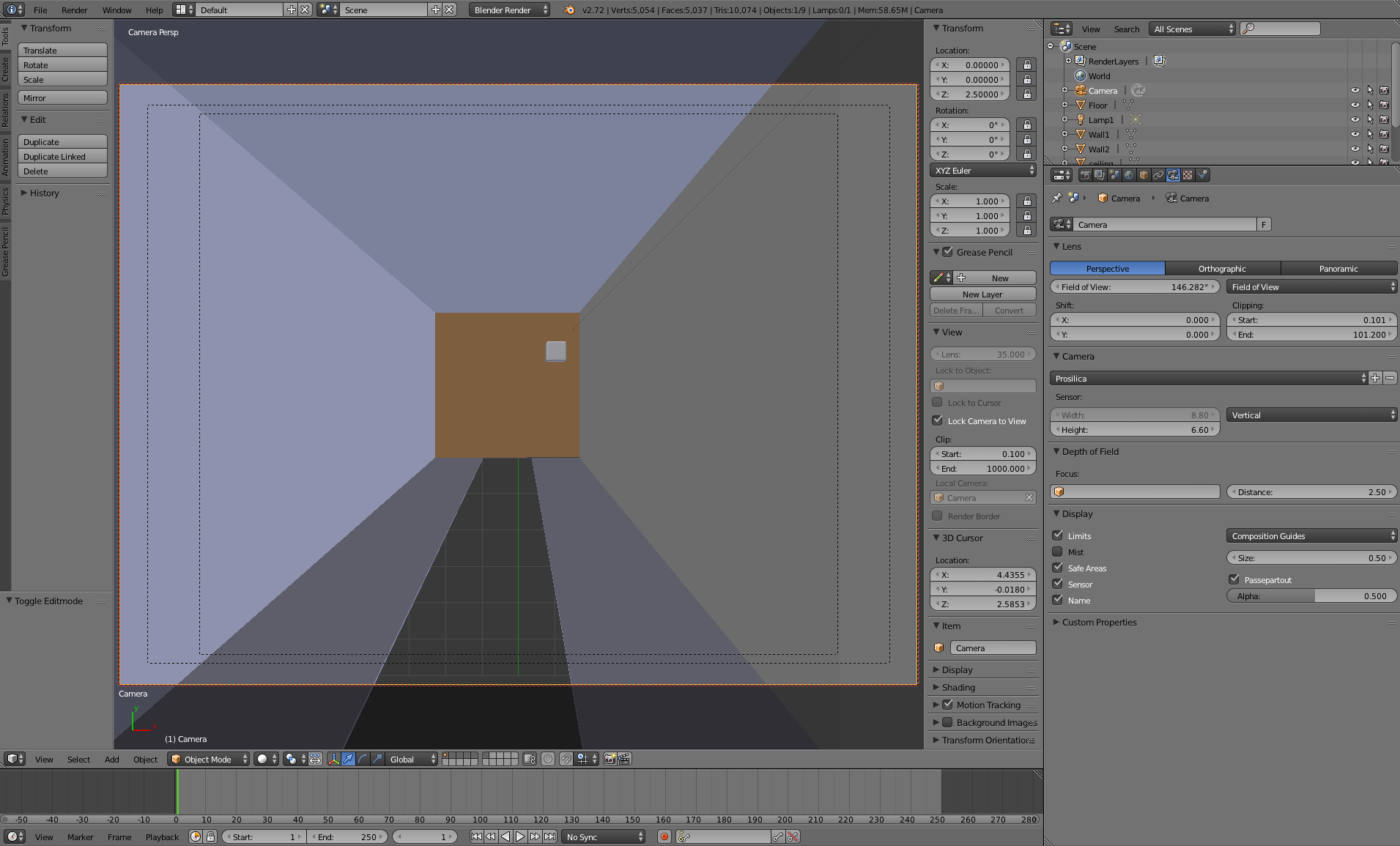Enable the Lock to Cursor checkbox
This screenshot has width=1400, height=846.
tap(937, 401)
